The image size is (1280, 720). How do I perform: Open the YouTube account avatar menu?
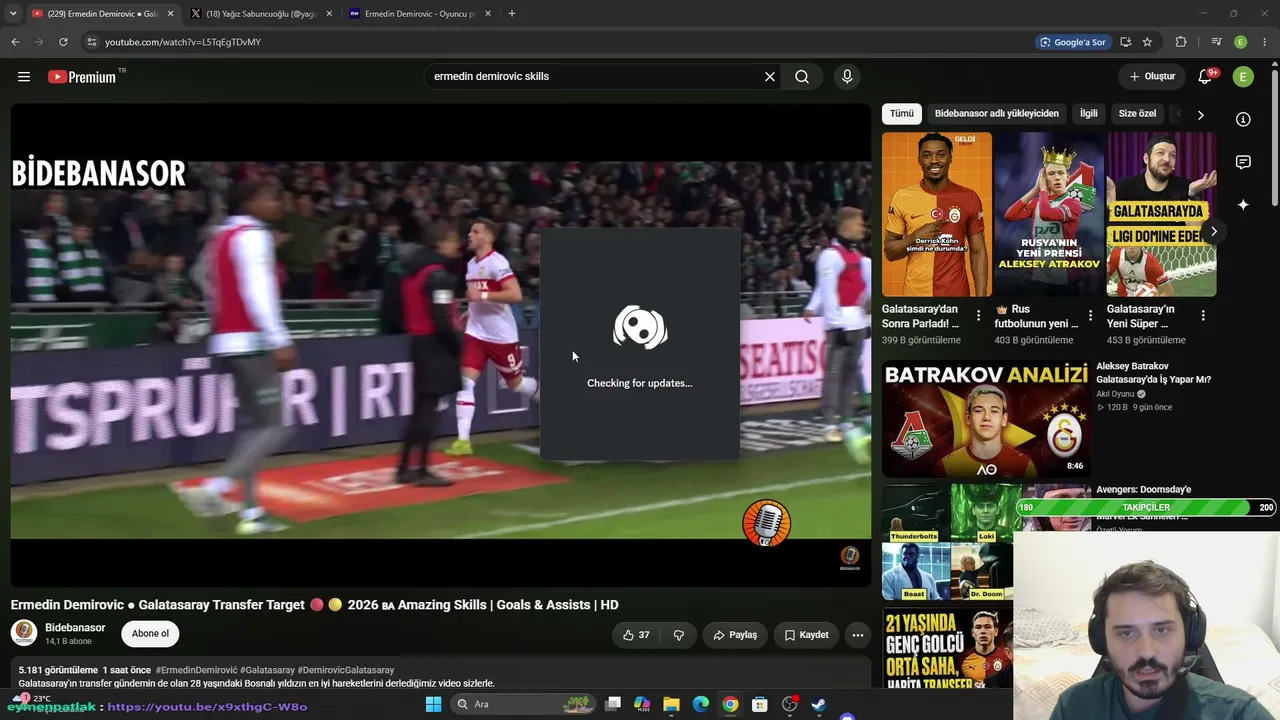coord(1243,77)
